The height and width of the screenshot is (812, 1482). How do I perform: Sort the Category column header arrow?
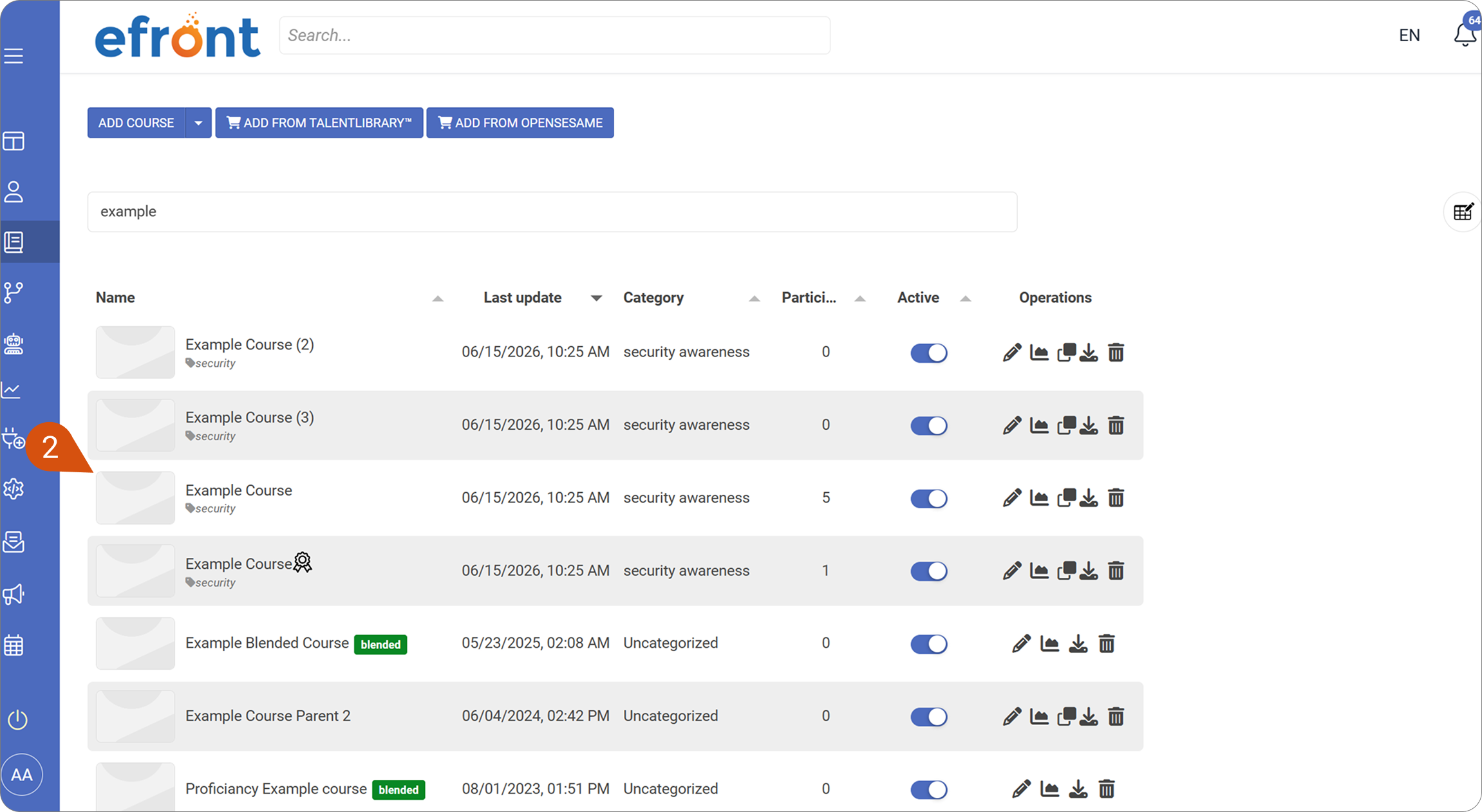pyautogui.click(x=755, y=298)
